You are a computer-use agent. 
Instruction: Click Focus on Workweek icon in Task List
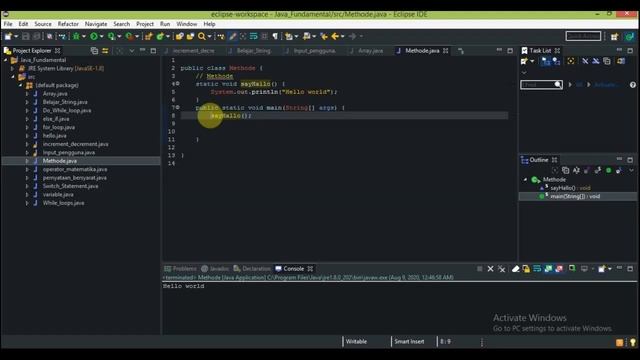point(571,61)
